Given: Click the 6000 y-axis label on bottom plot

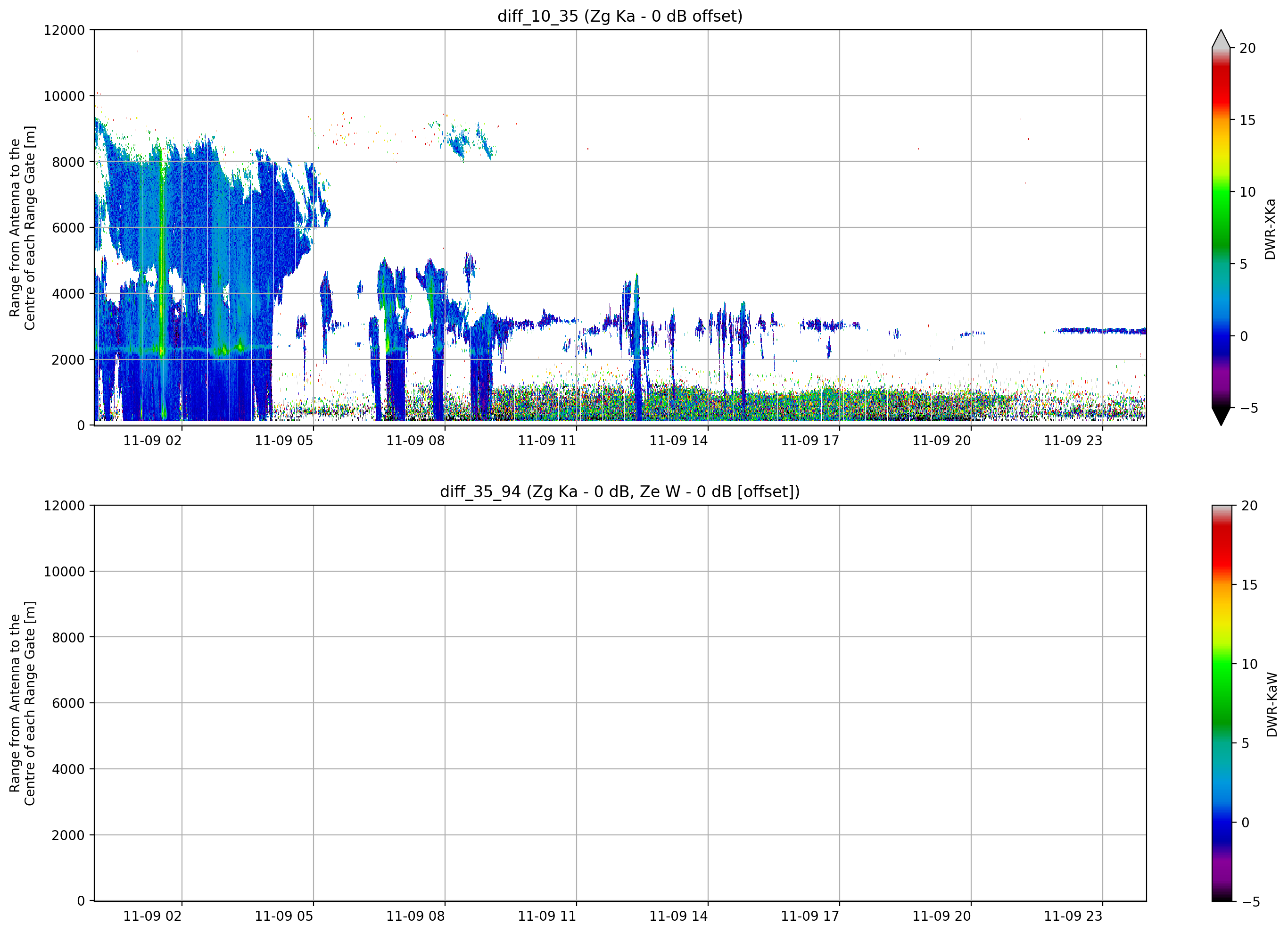Looking at the screenshot, I should [x=68, y=703].
